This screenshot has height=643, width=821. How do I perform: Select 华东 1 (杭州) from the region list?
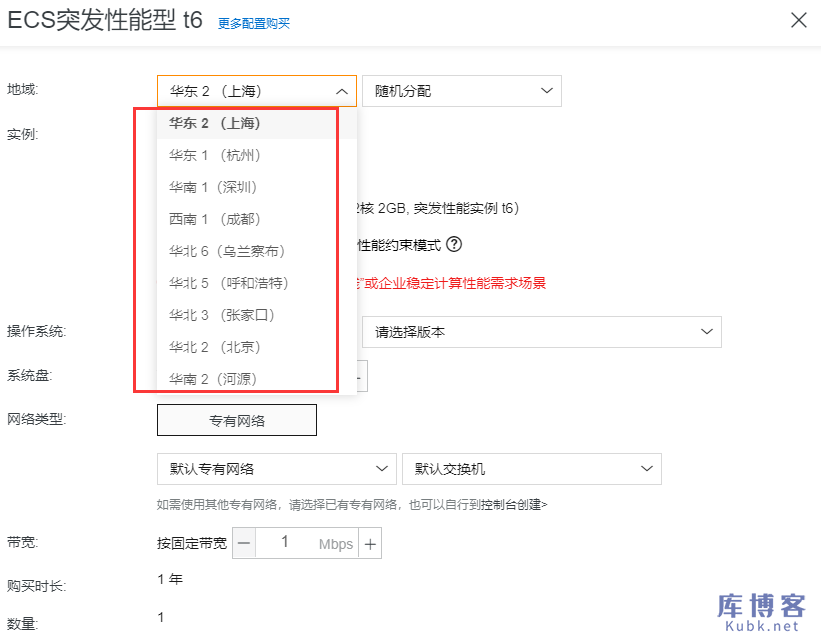tap(257, 156)
